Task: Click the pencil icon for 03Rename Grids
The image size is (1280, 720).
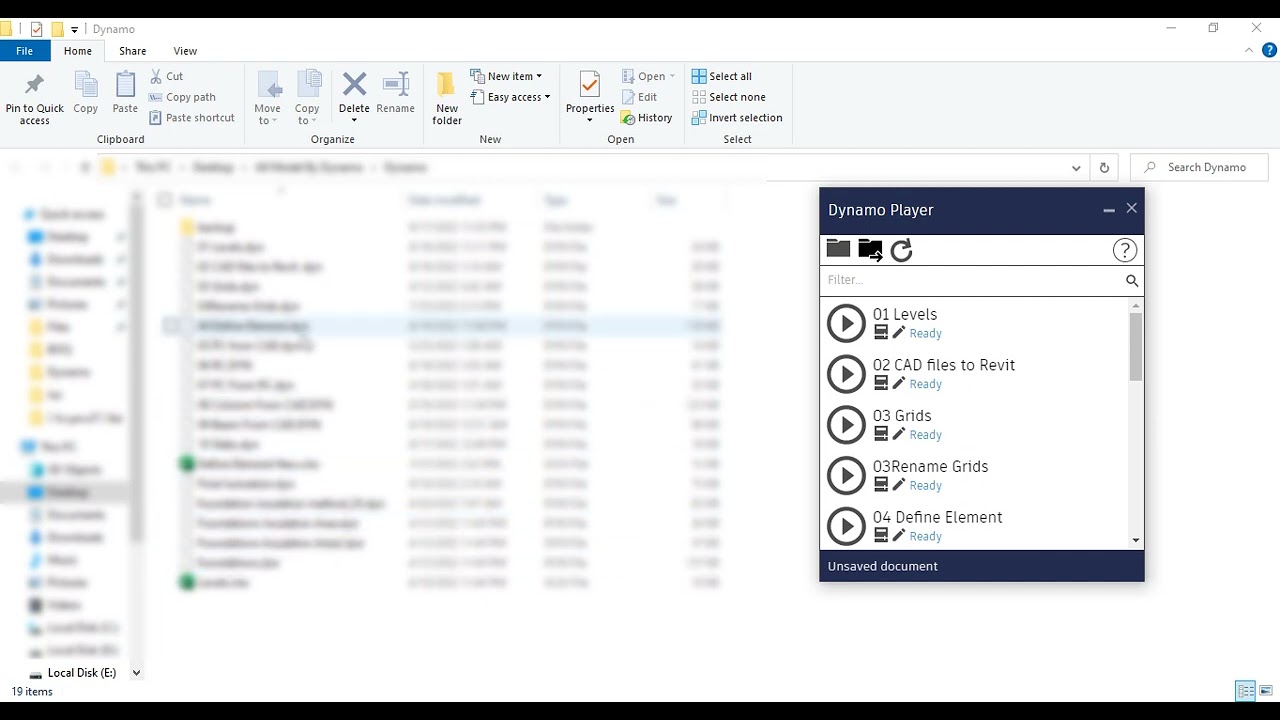Action: click(898, 485)
